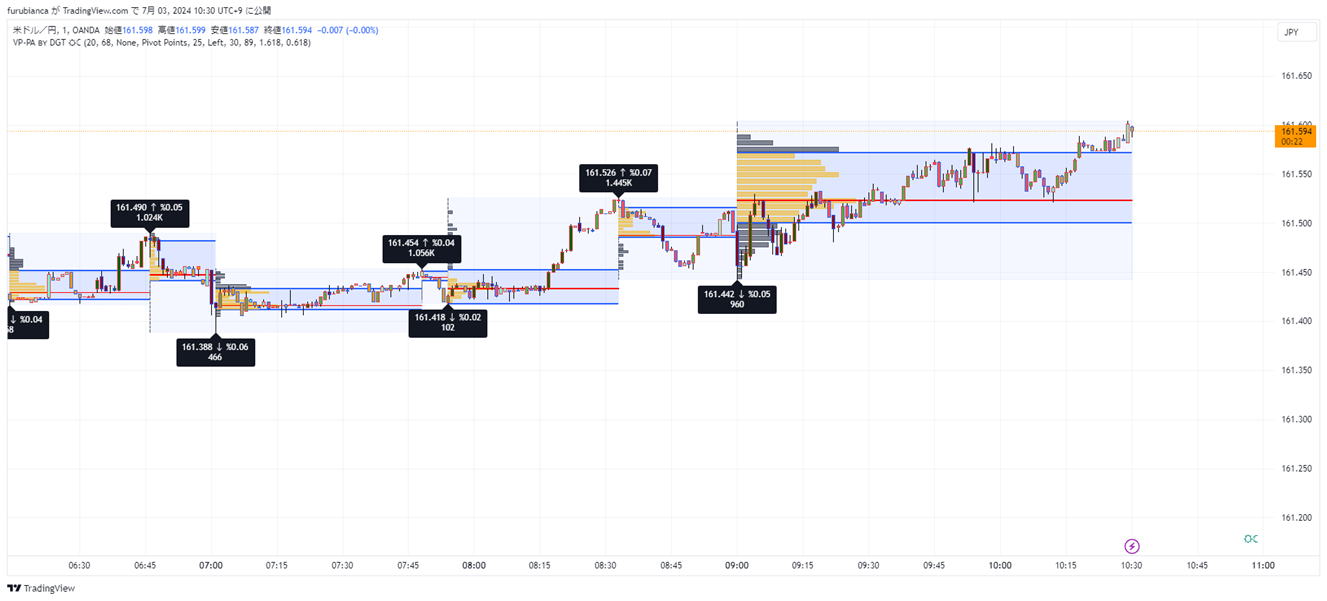This screenshot has height=601, width=1327.
Task: Click the 09:00 time axis label
Action: coord(736,565)
